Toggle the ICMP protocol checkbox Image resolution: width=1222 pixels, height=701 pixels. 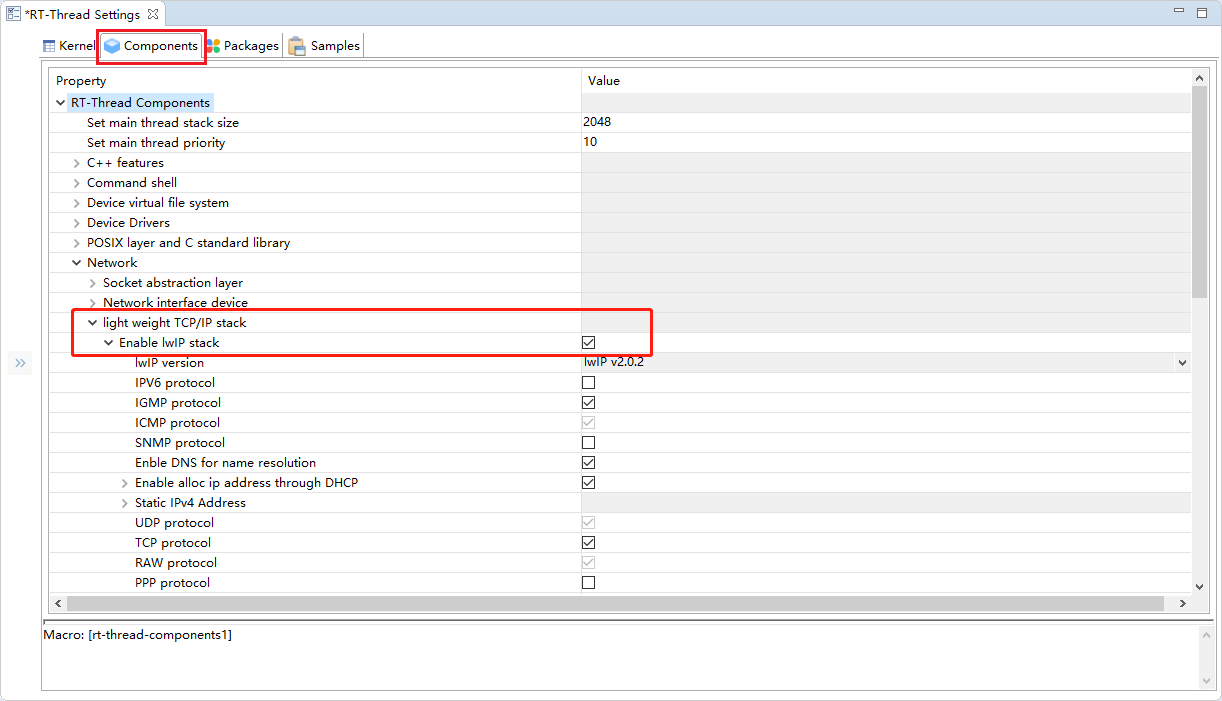(588, 423)
